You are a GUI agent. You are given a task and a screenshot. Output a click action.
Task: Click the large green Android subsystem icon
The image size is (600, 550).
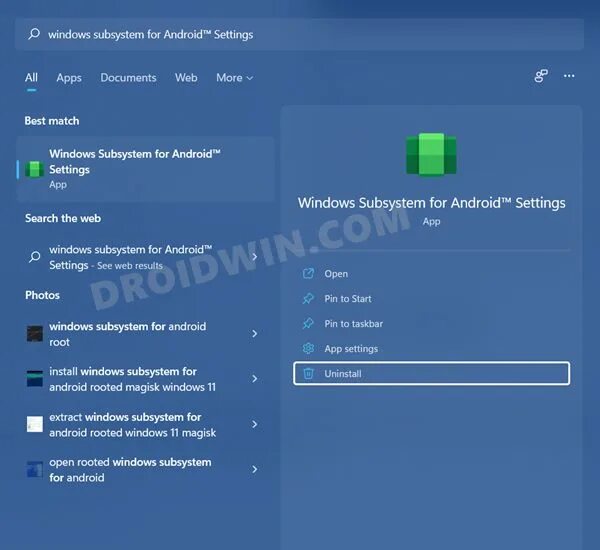pyautogui.click(x=431, y=155)
